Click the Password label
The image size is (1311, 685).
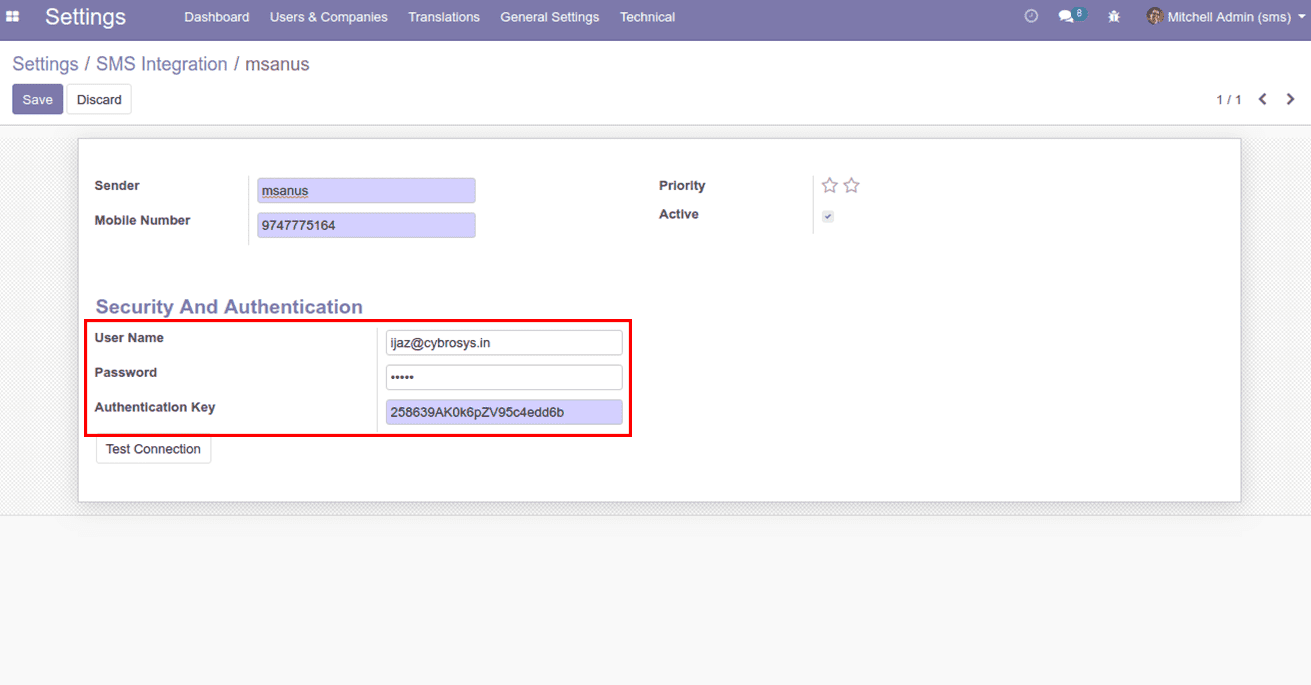[126, 372]
